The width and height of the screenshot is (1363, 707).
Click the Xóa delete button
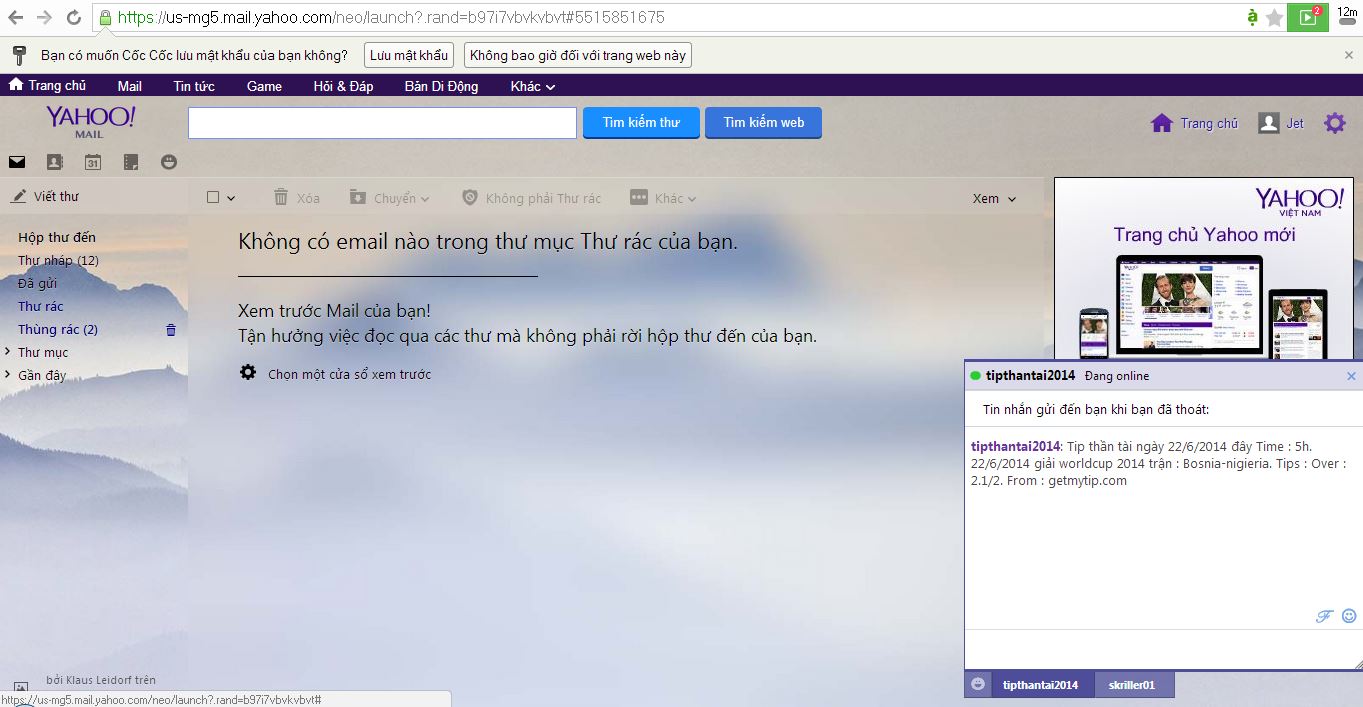(297, 198)
